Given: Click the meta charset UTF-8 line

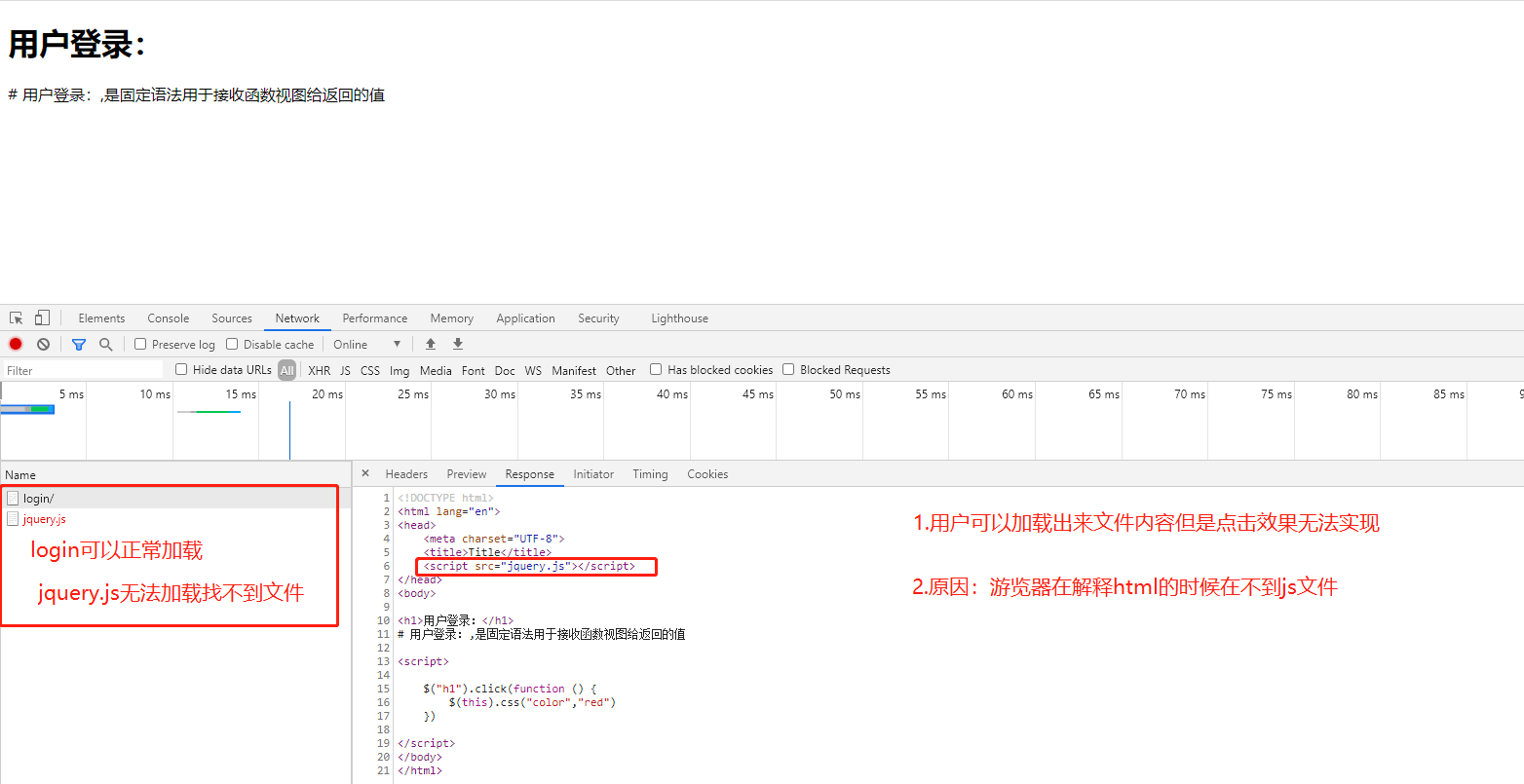Looking at the screenshot, I should click(x=494, y=539).
